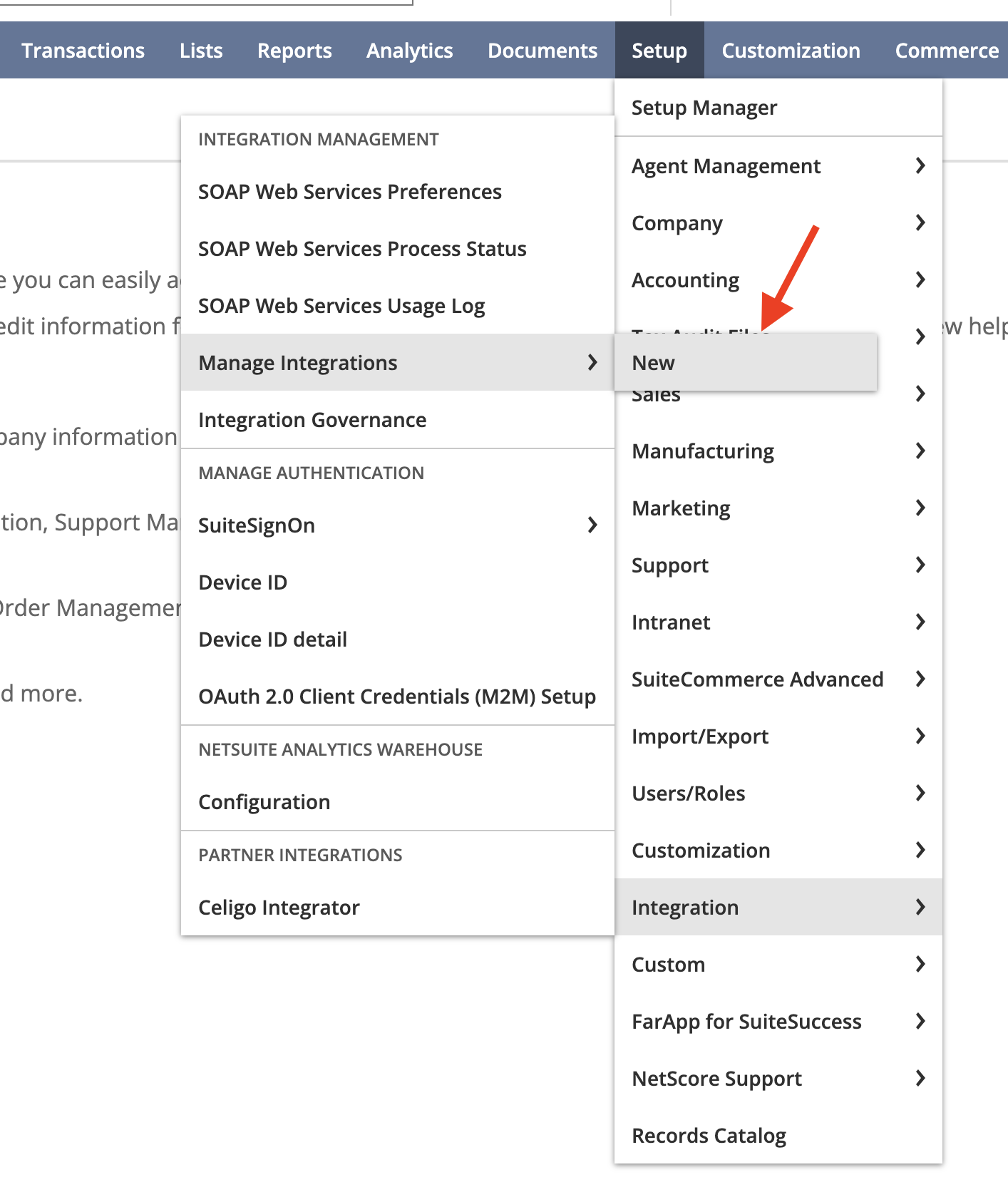Image resolution: width=1008 pixels, height=1202 pixels.
Task: Open SOAP Web Services Usage Log
Action: click(x=398, y=306)
